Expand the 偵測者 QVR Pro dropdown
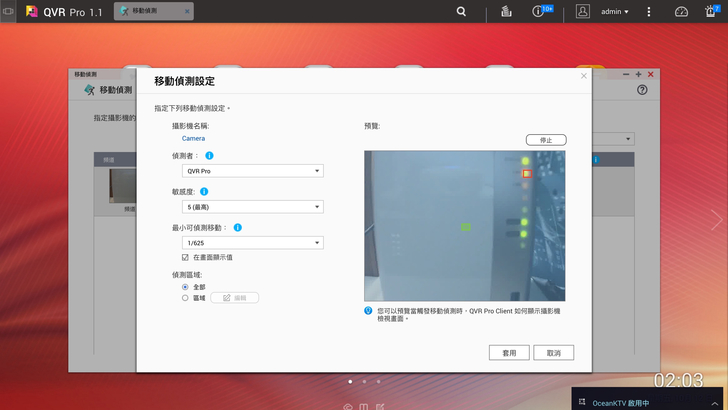 253,171
